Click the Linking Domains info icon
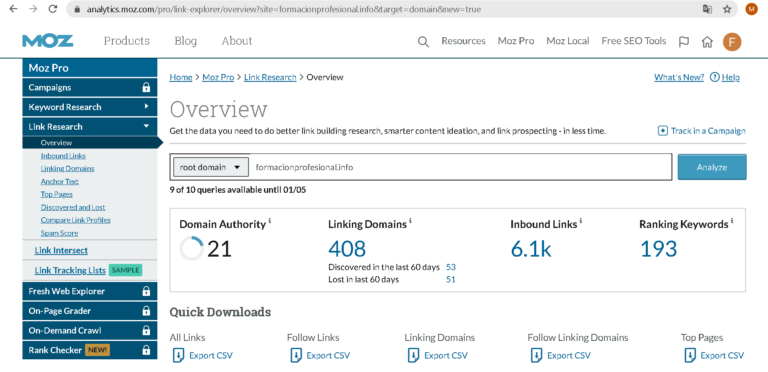 (410, 221)
